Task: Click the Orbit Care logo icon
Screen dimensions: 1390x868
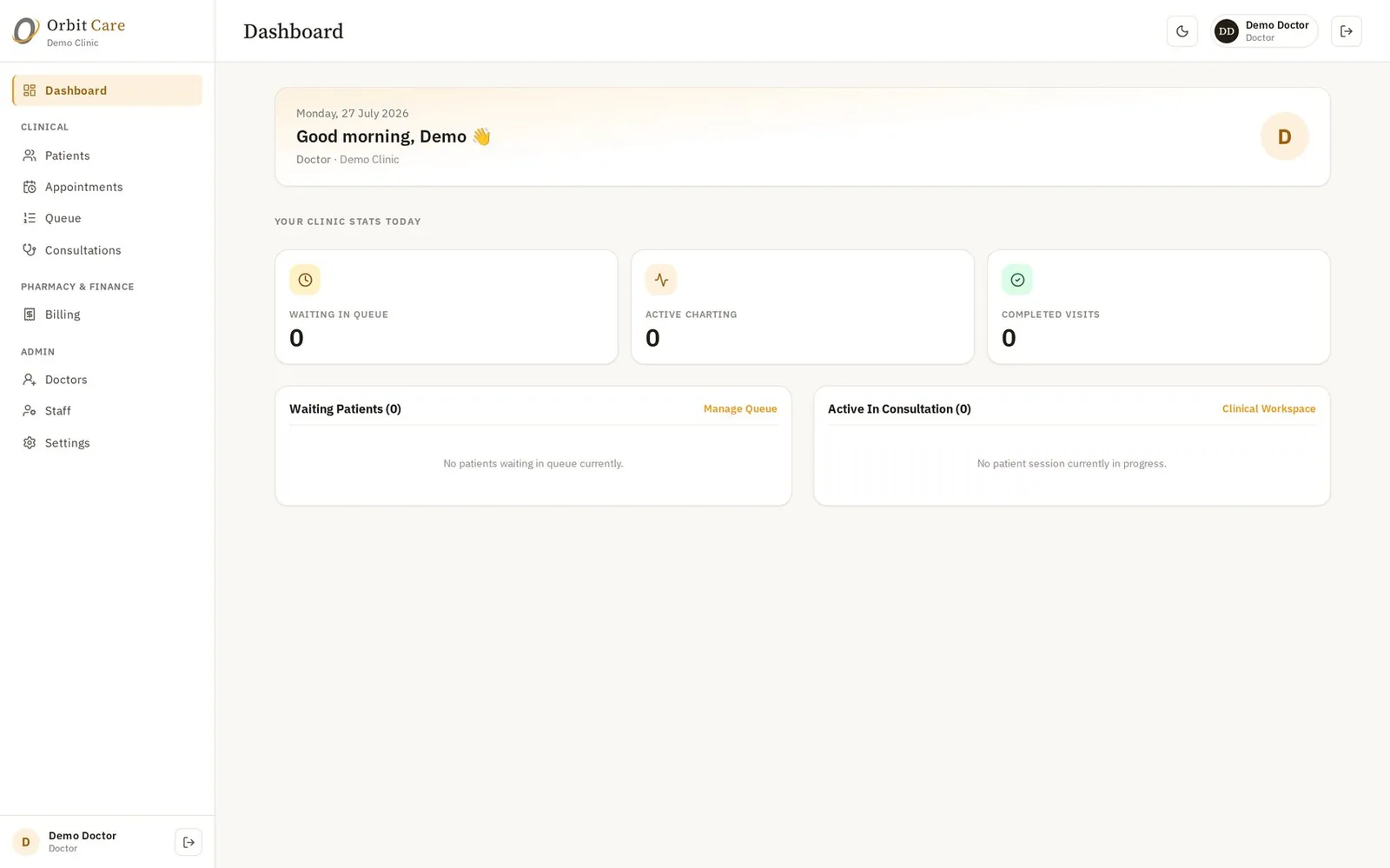Action: [26, 31]
